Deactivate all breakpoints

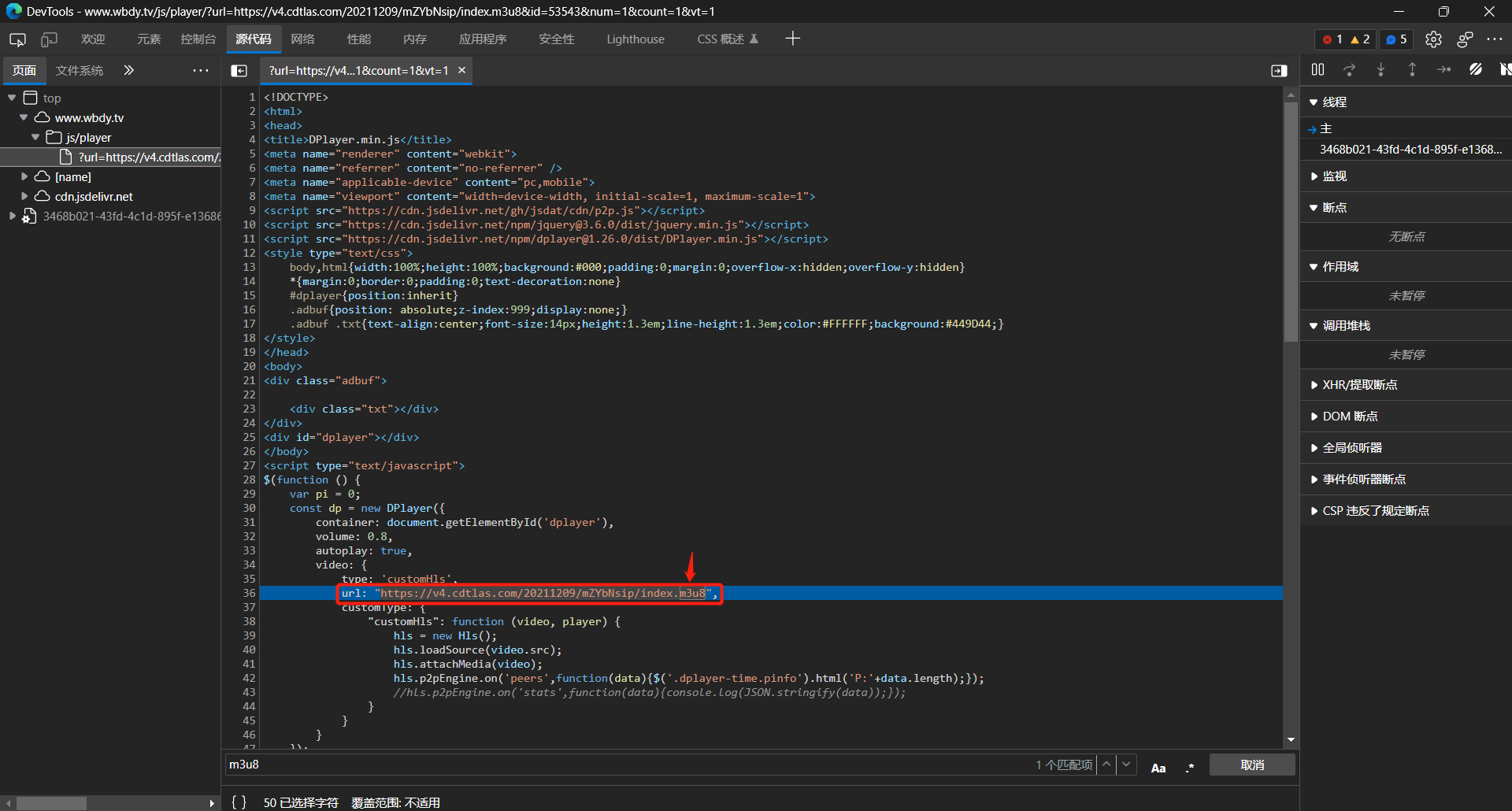[x=1476, y=70]
